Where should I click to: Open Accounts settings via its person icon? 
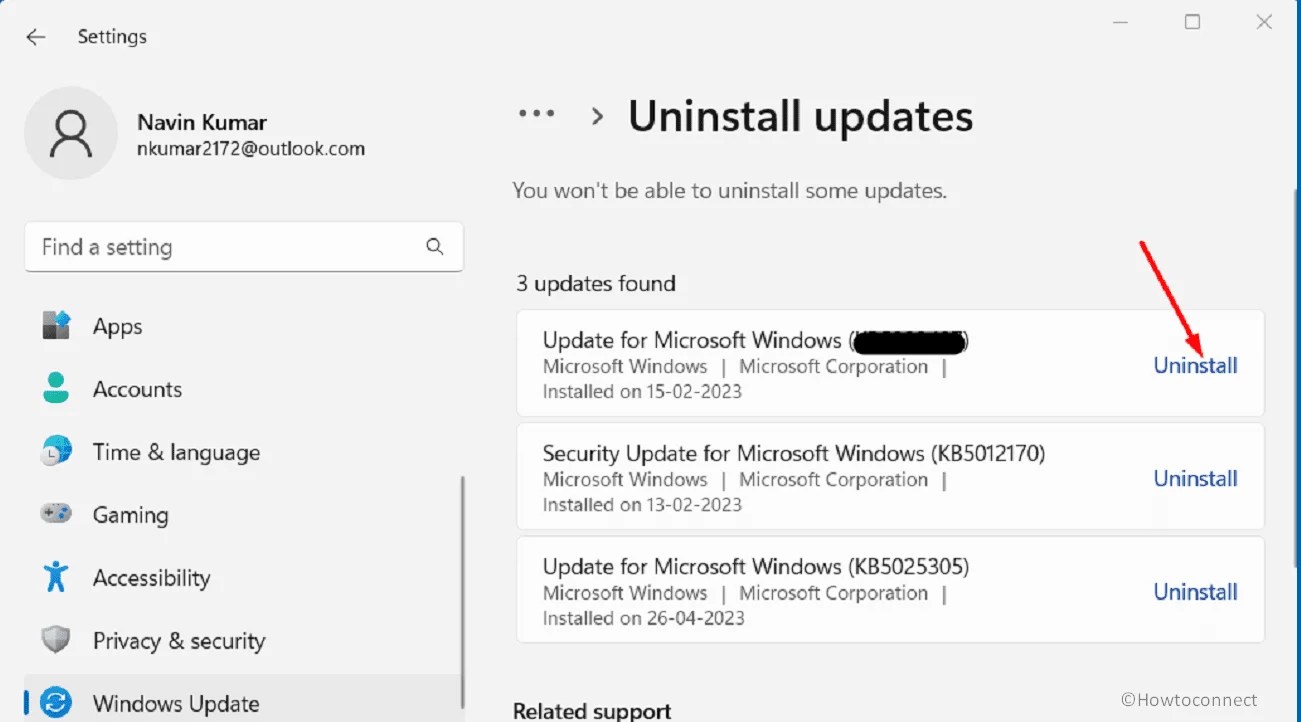coord(55,388)
